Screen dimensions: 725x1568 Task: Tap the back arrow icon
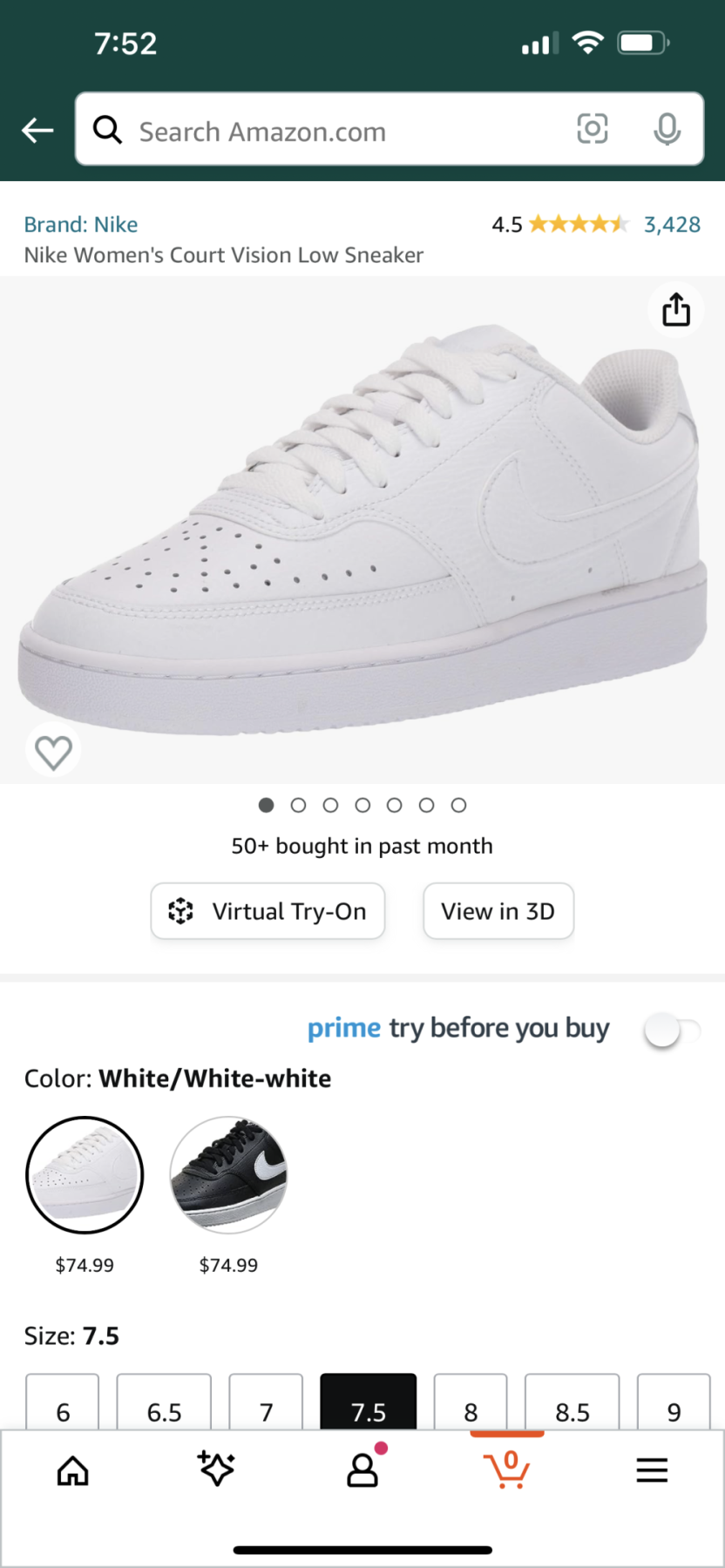[37, 131]
